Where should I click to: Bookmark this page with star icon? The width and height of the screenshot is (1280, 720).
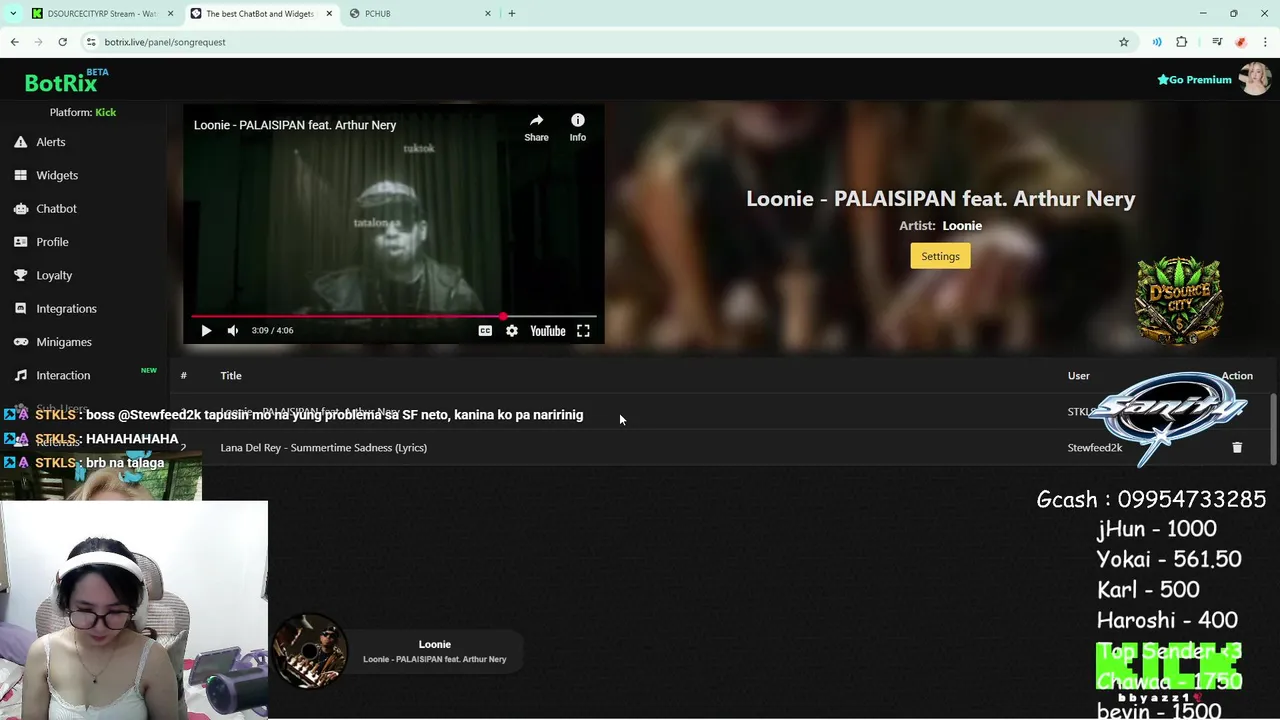[x=1124, y=42]
